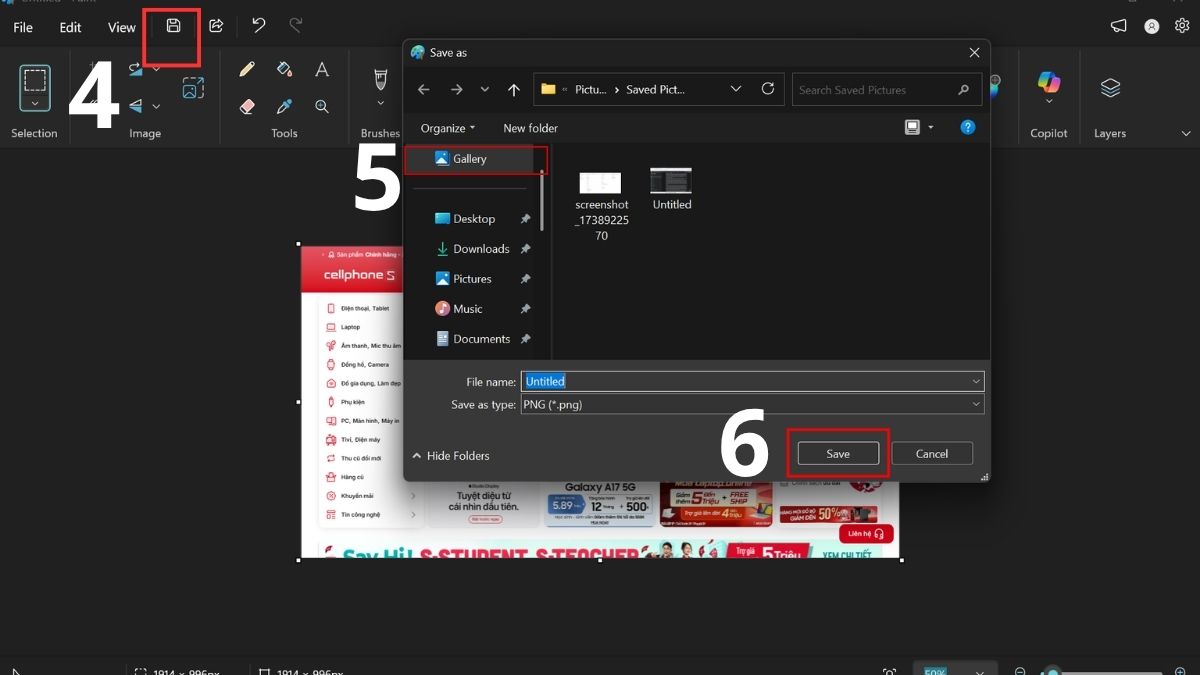
Task: Open the Edit menu
Action: [69, 27]
